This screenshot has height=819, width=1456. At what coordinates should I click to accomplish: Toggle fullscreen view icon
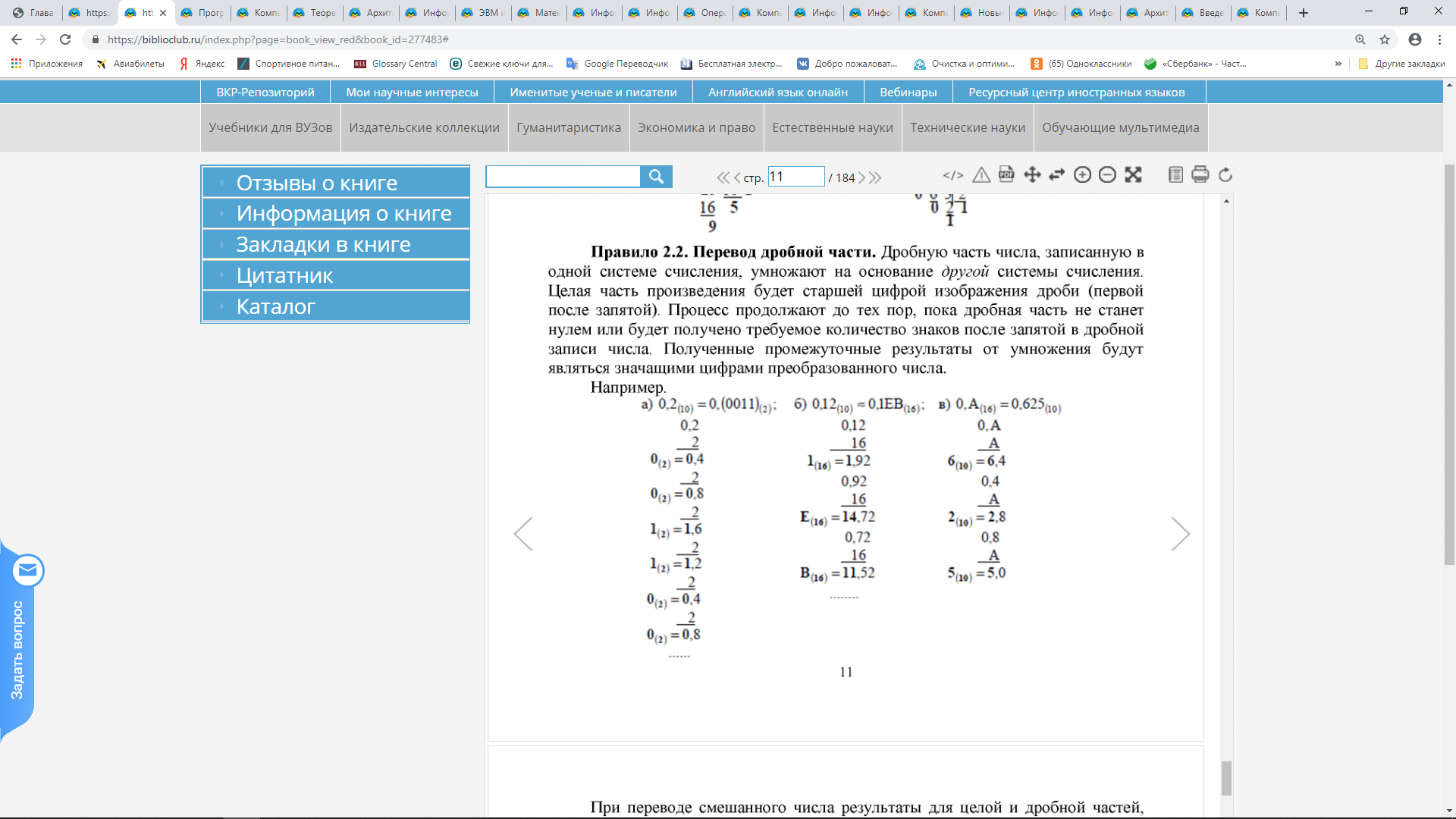(1133, 175)
